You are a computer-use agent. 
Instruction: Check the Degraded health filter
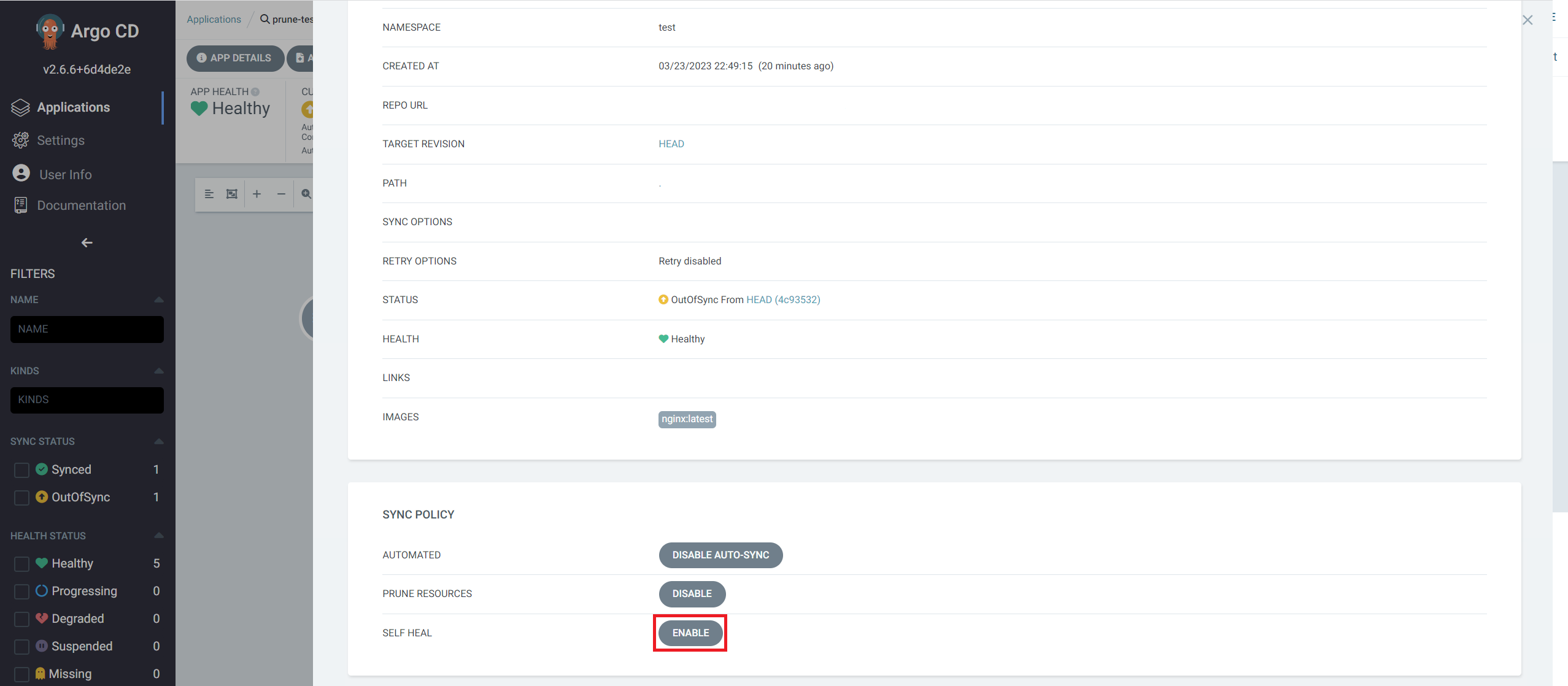pos(21,619)
